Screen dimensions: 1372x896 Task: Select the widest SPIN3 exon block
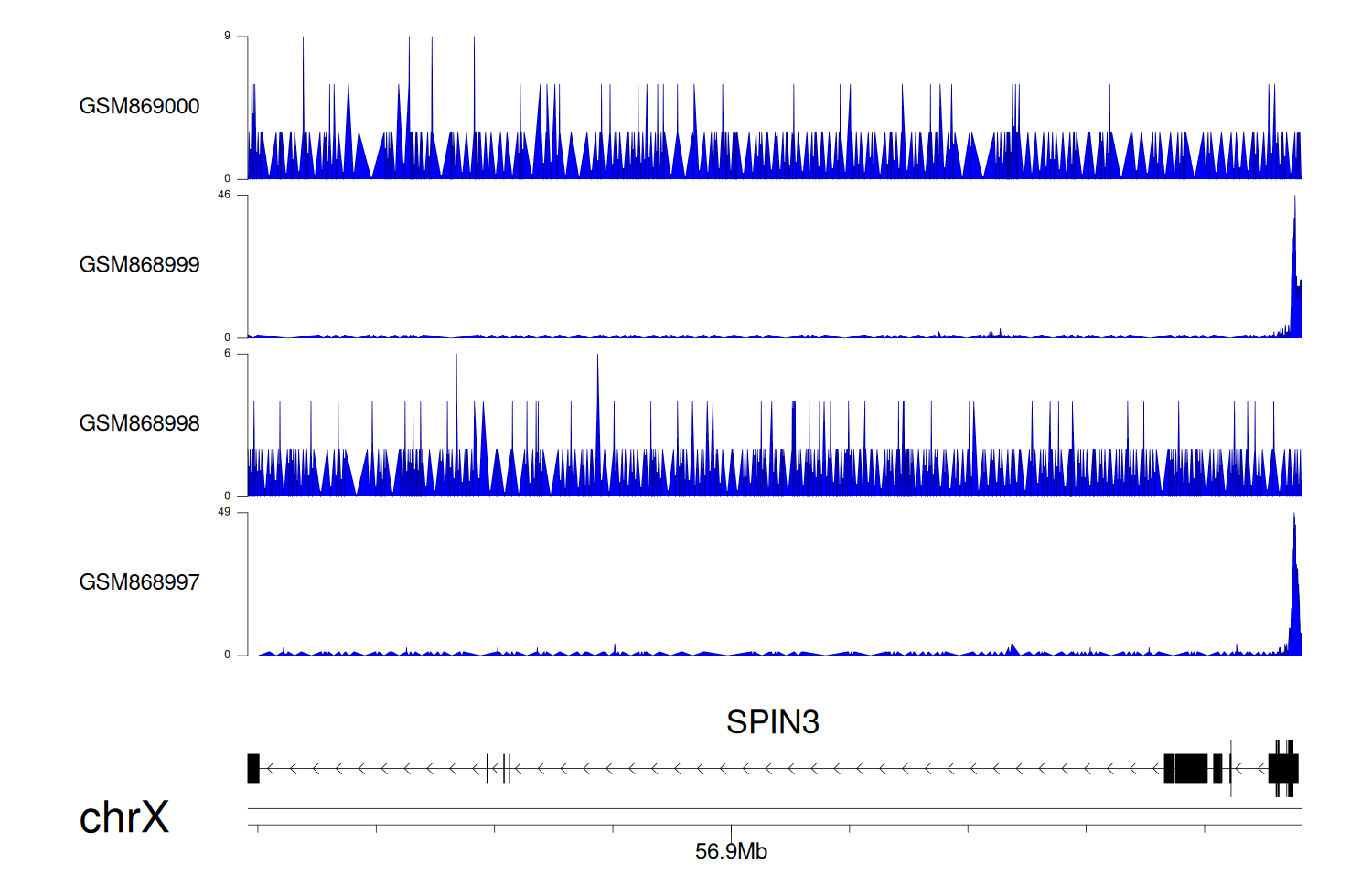click(x=1191, y=768)
